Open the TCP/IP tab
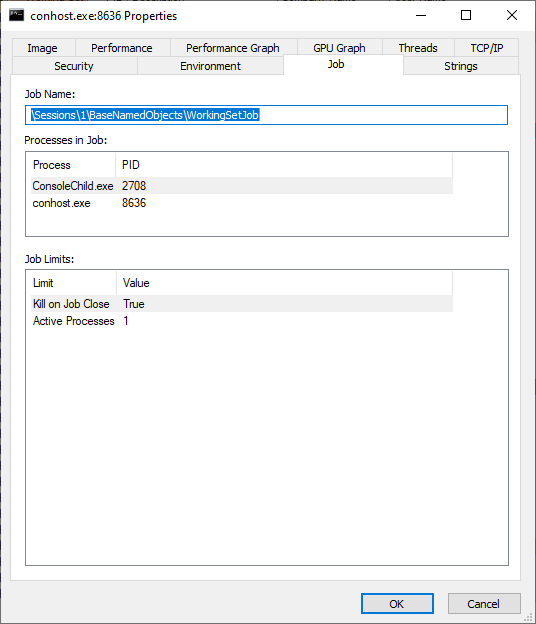Image resolution: width=536 pixels, height=624 pixels. click(x=486, y=48)
